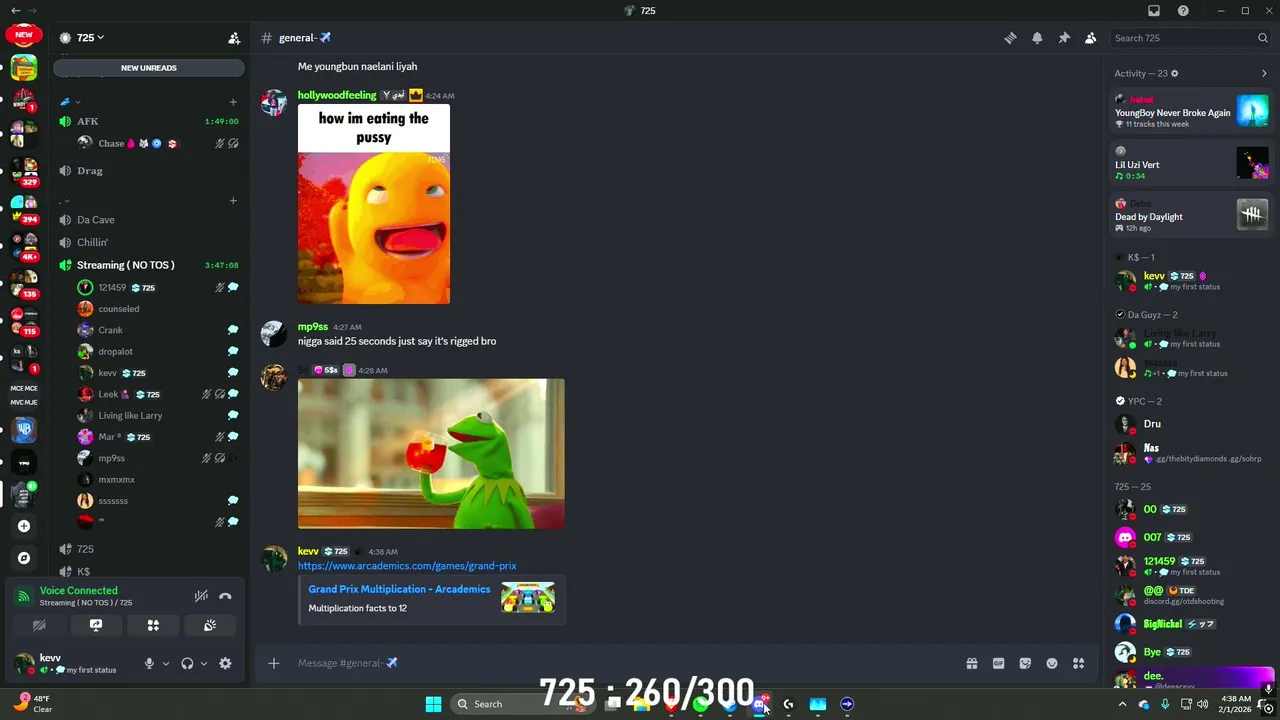Mute the microphone in user panel
This screenshot has height=720, width=1280.
[x=149, y=663]
